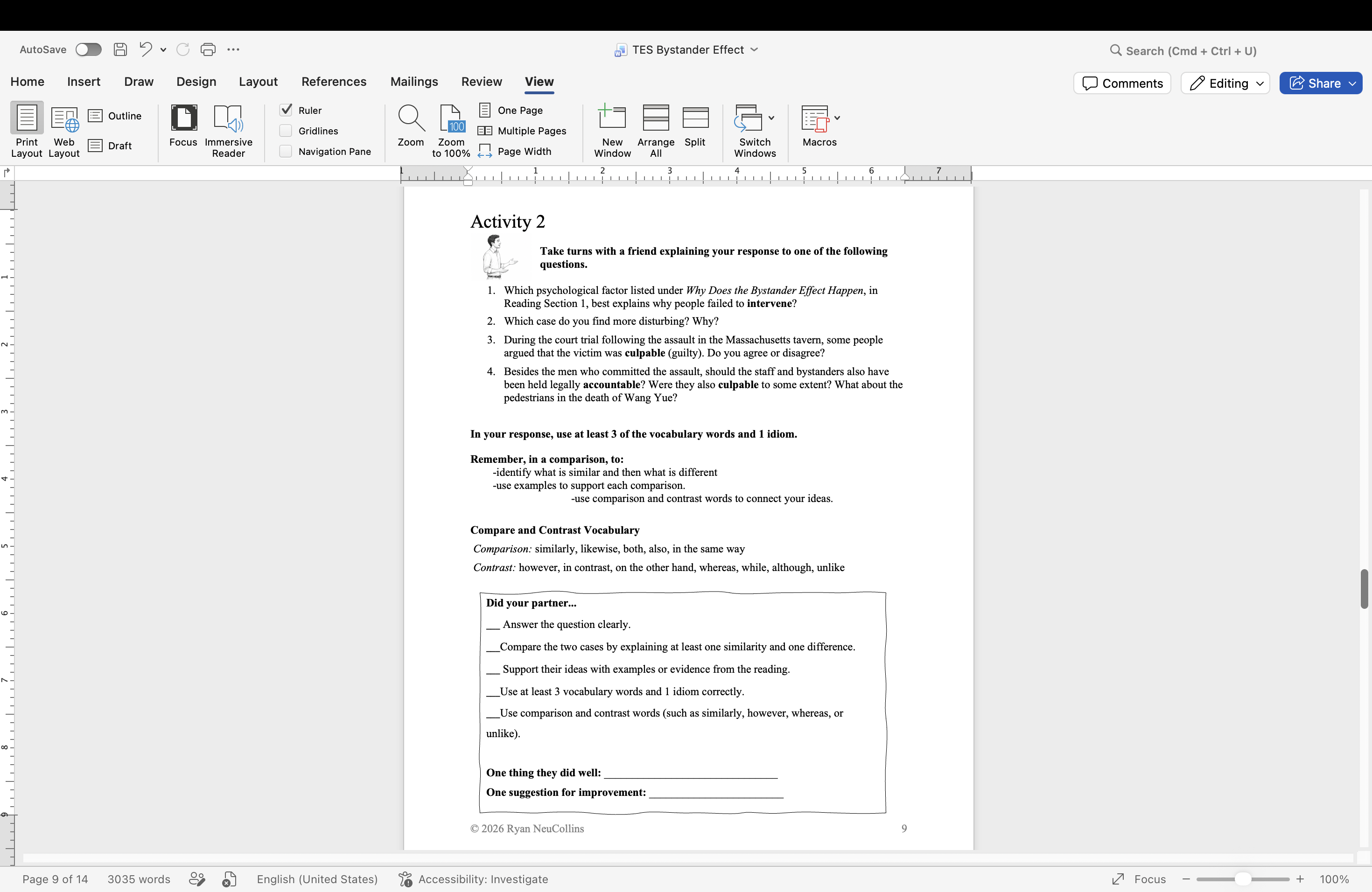This screenshot has width=1372, height=892.
Task: Open the Editing mode dropdown
Action: (x=1225, y=83)
